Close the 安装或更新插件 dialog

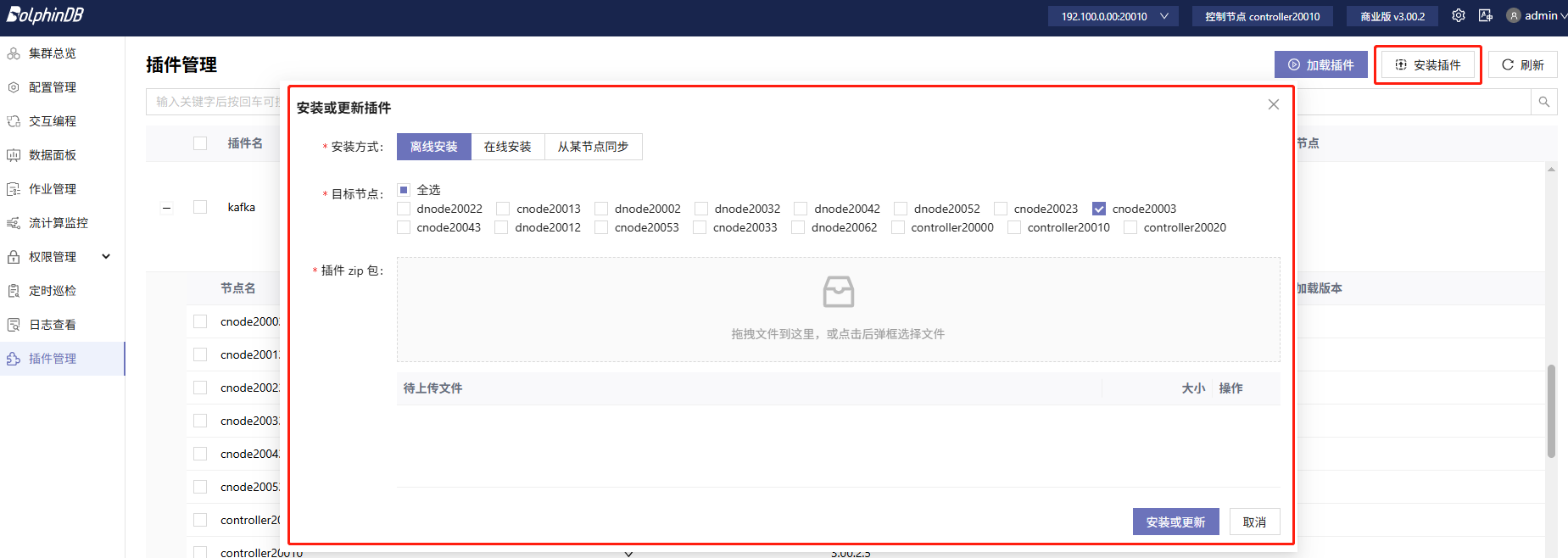1273,104
